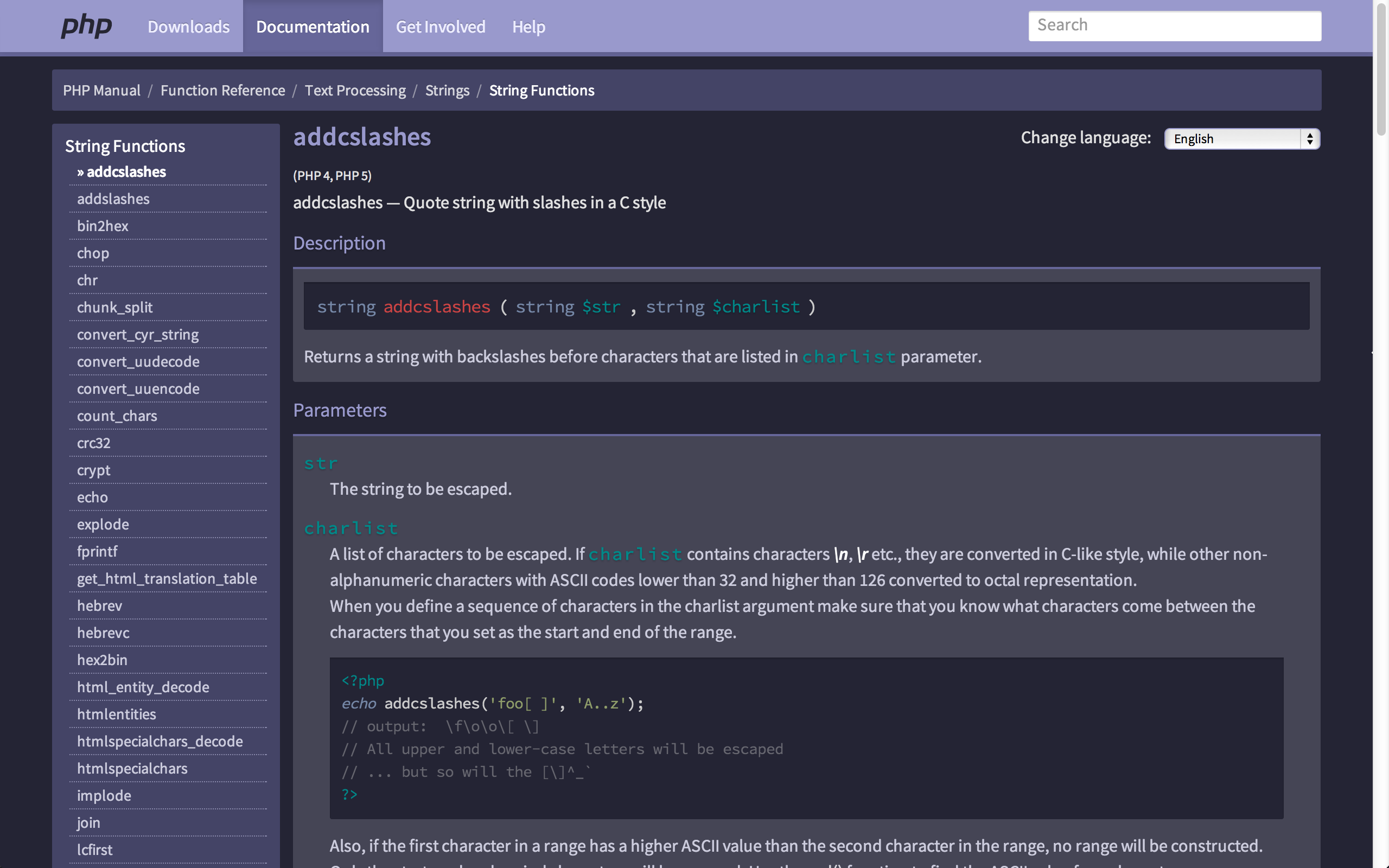Open the Change language dropdown
The height and width of the screenshot is (868, 1389).
click(1242, 139)
